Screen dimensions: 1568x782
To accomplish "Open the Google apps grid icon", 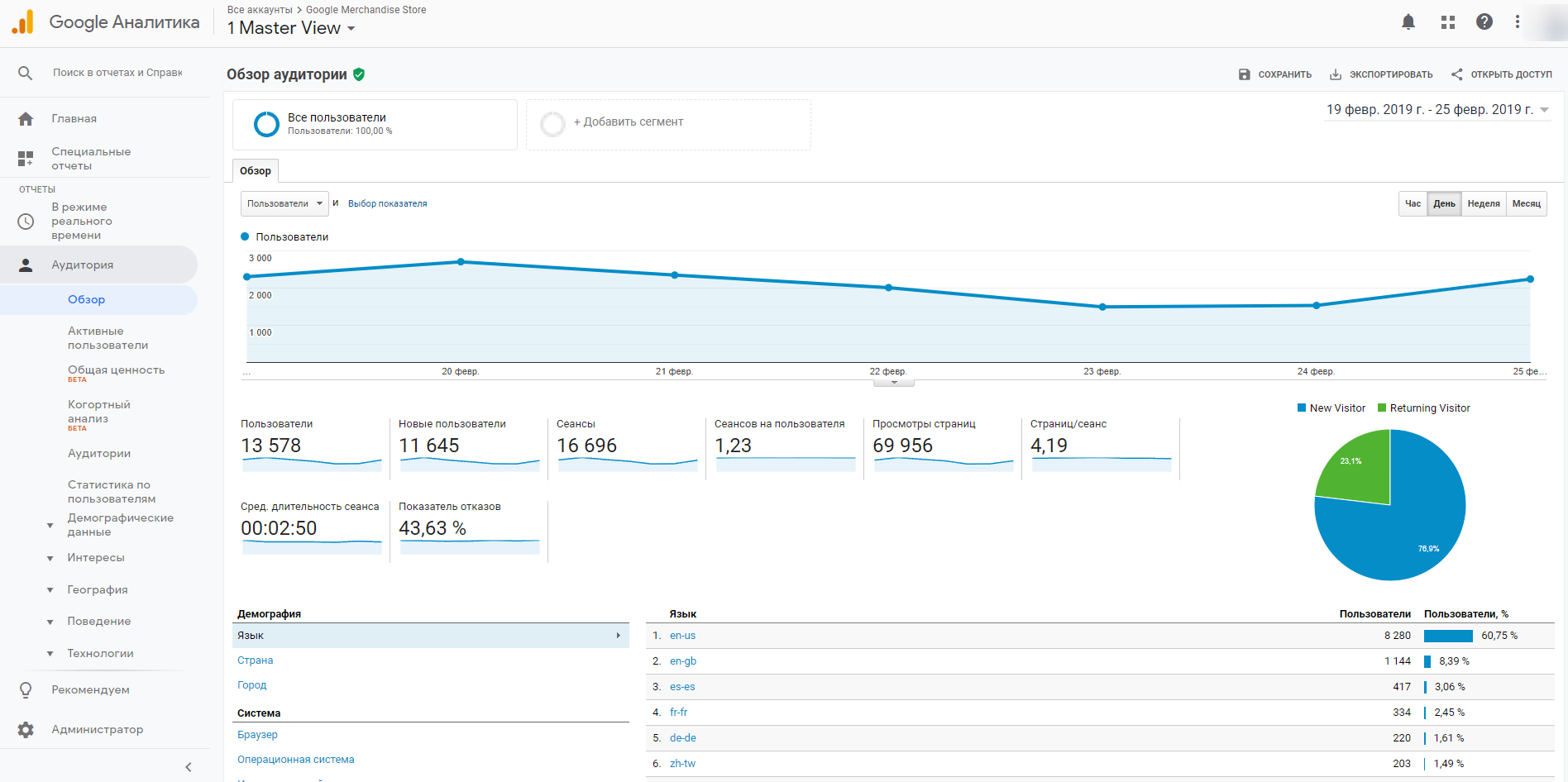I will 1447,22.
